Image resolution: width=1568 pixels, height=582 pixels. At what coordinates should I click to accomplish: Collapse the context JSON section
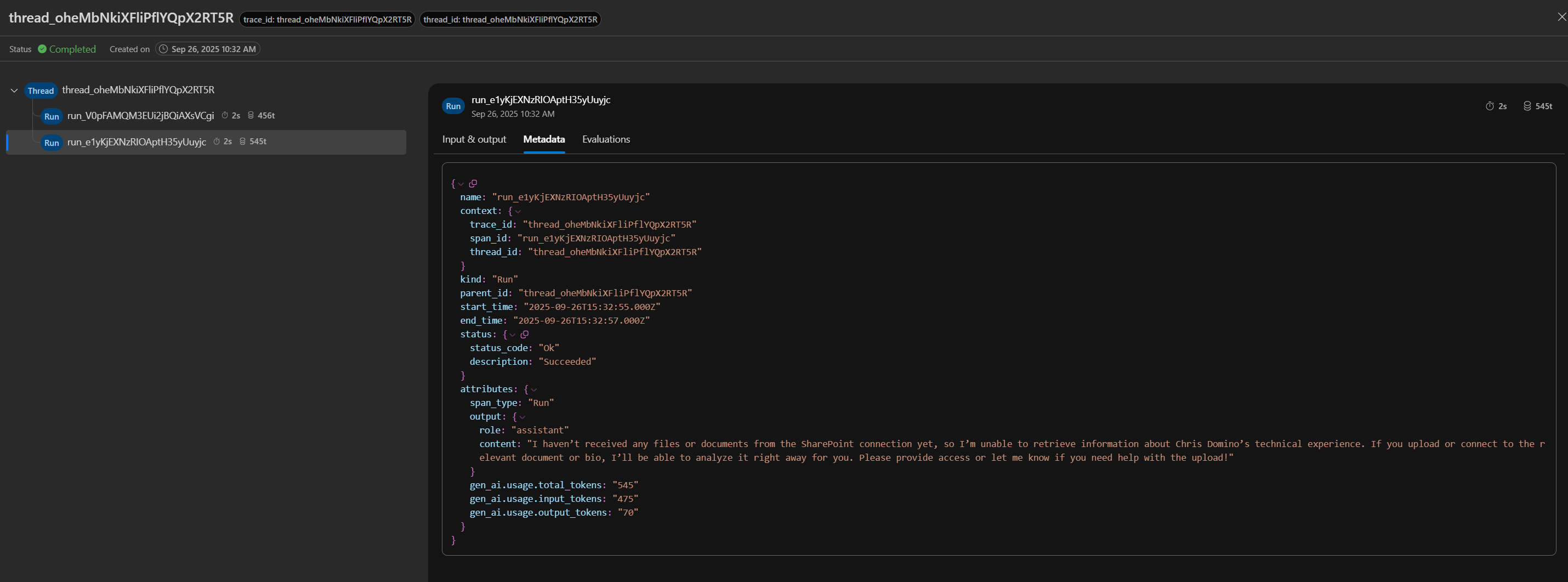tap(518, 211)
